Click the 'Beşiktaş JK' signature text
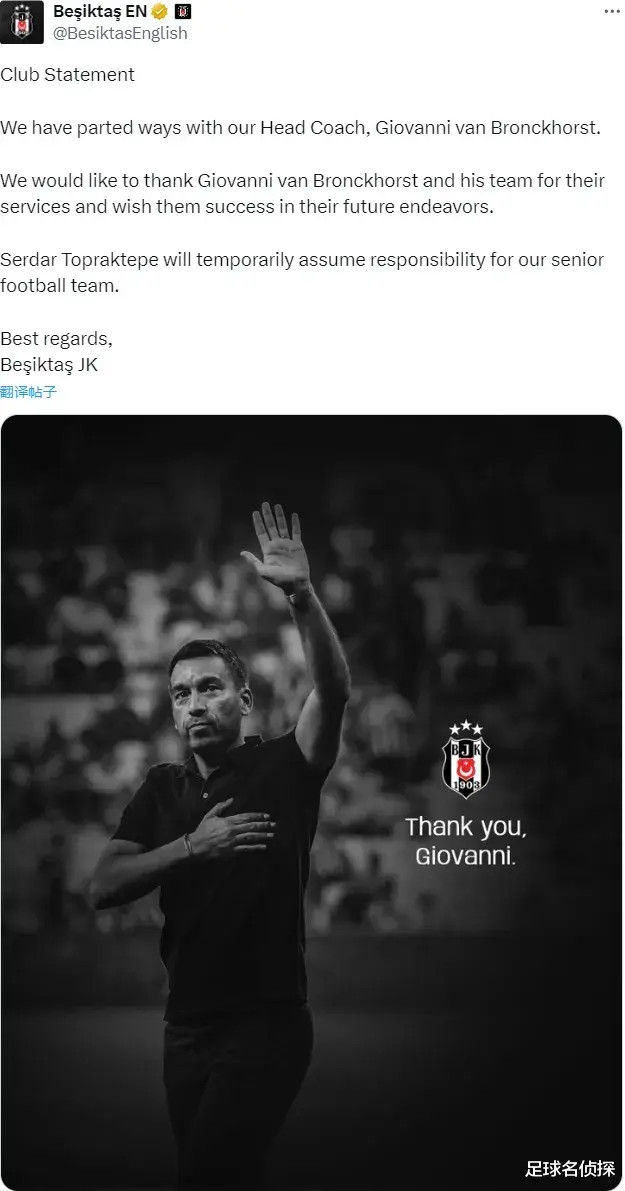625x1191 pixels. tap(49, 365)
